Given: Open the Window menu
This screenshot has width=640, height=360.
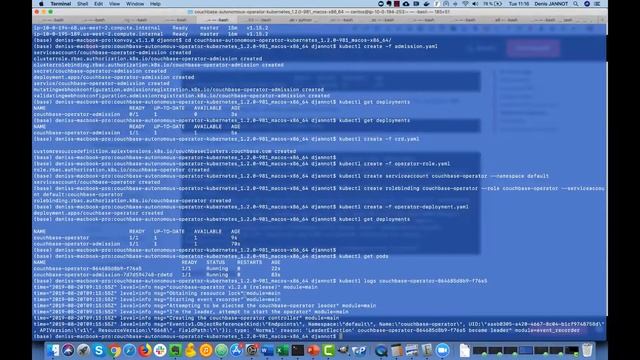Looking at the screenshot, I should 135,4.
